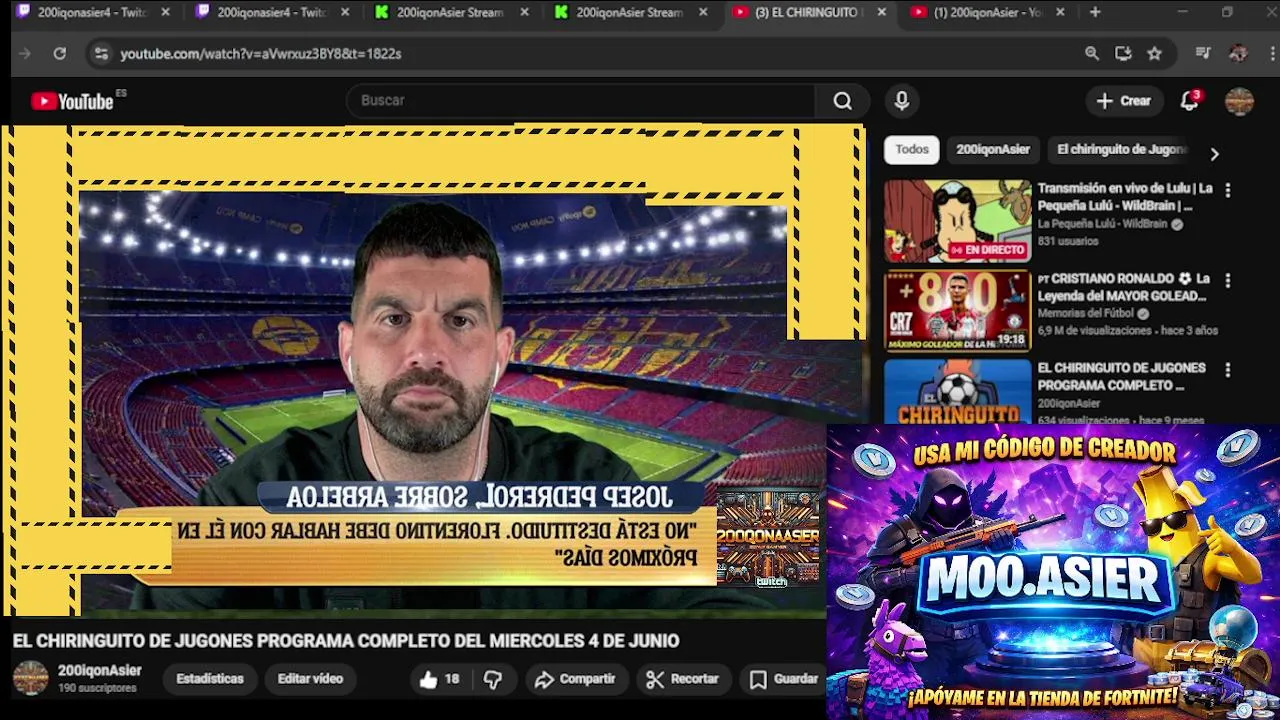Open the media control icon in browser toolbar
This screenshot has width=1280, height=720.
coord(1203,54)
